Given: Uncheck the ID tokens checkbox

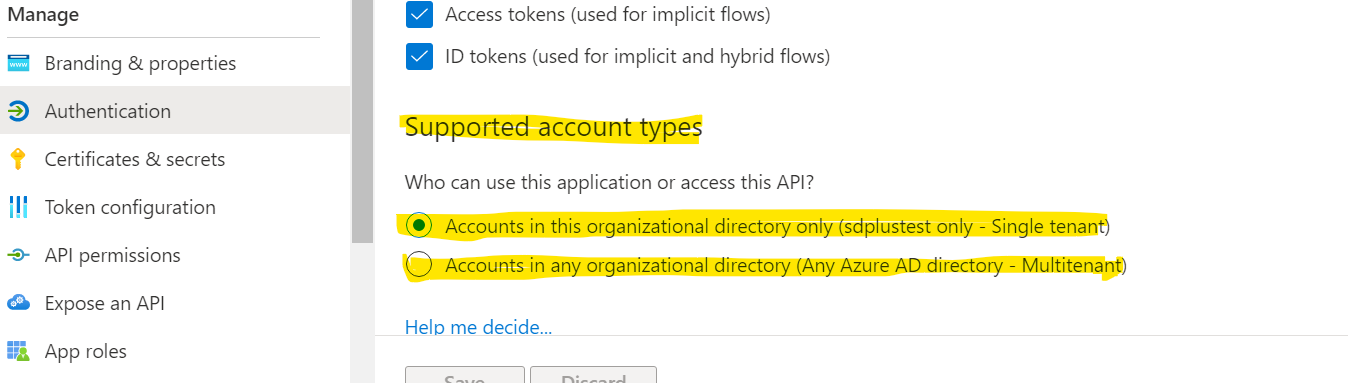Looking at the screenshot, I should [x=419, y=57].
